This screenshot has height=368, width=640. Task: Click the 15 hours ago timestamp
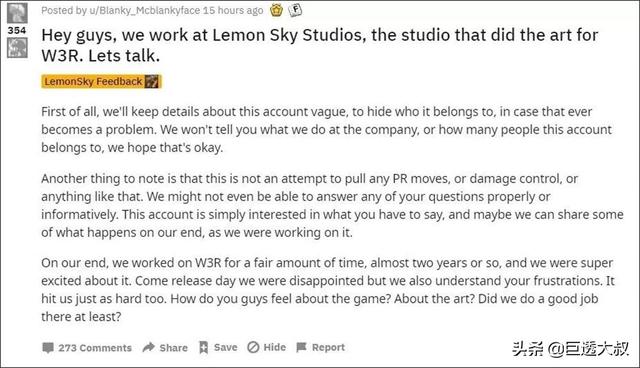coord(233,10)
